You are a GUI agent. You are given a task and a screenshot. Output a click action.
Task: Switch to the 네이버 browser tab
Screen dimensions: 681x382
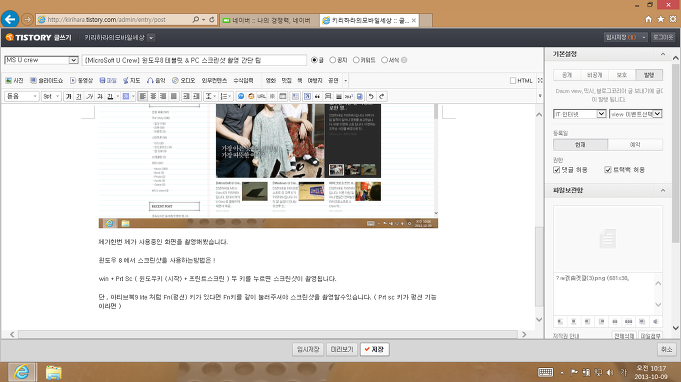pyautogui.click(x=270, y=20)
